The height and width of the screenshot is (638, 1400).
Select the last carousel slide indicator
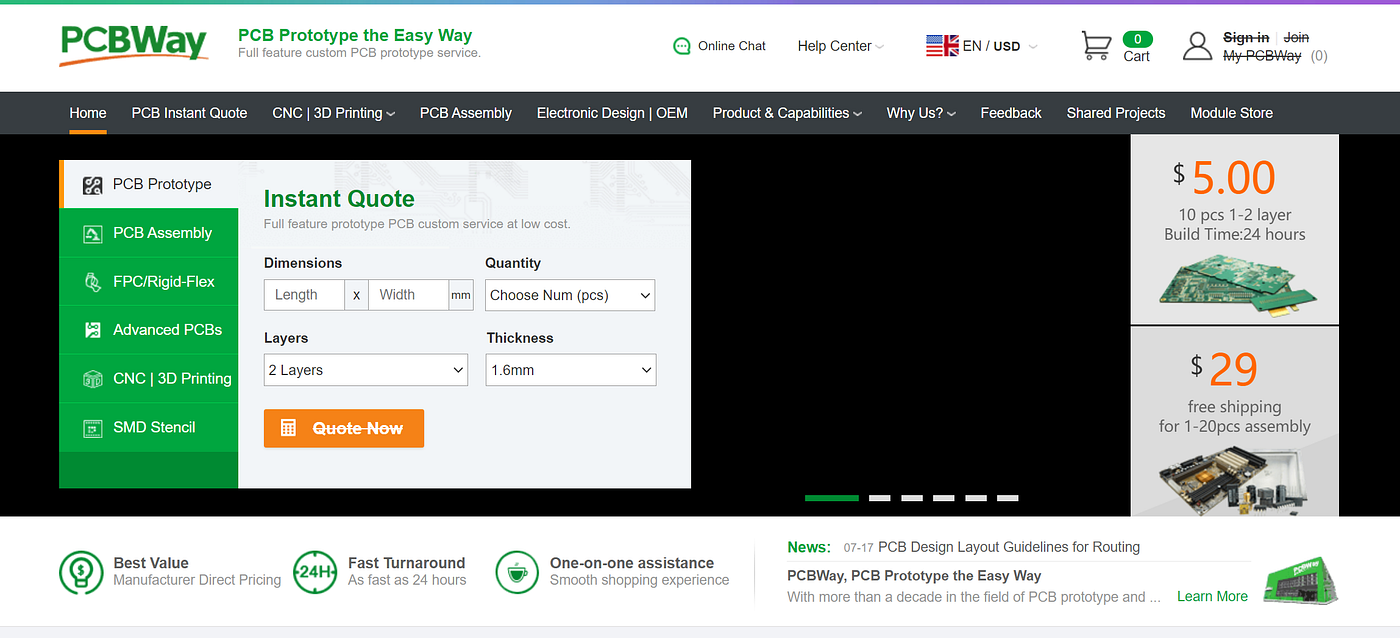tap(1008, 497)
